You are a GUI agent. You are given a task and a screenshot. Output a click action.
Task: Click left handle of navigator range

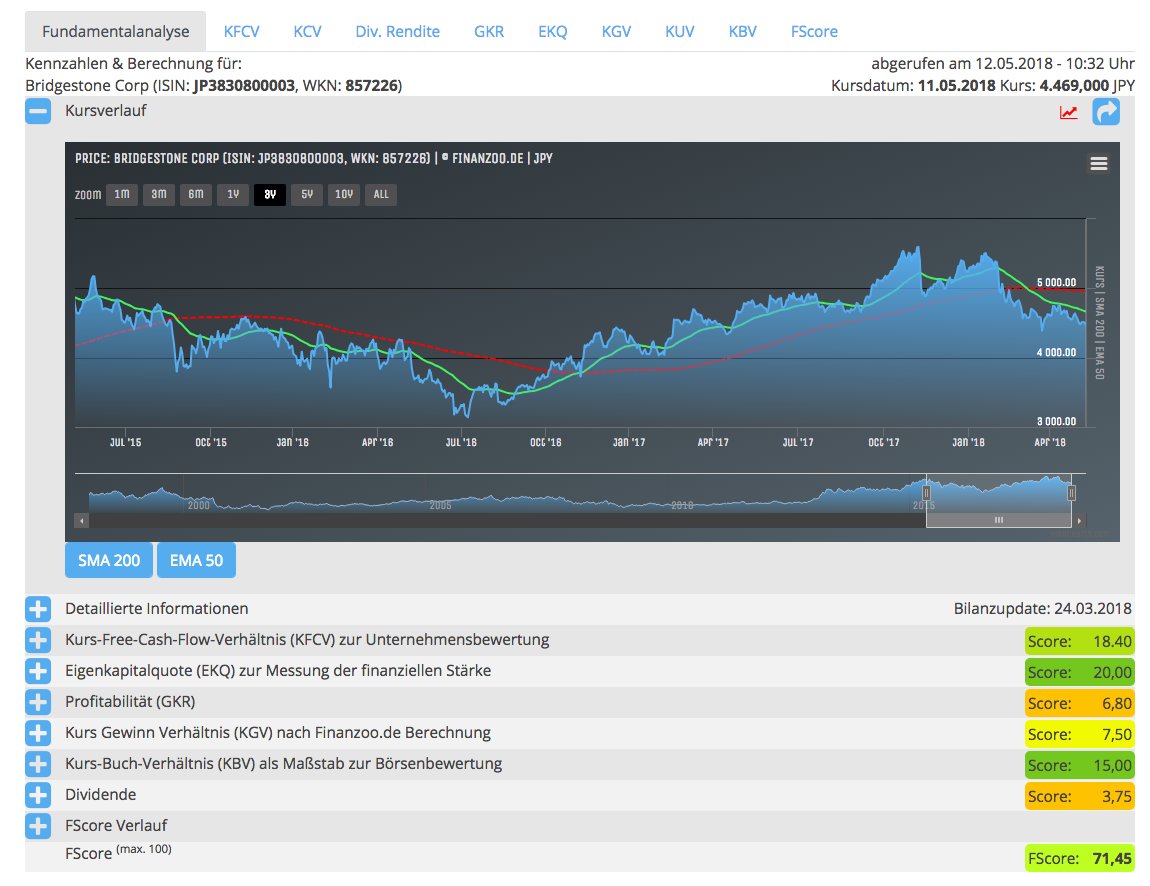click(x=926, y=493)
